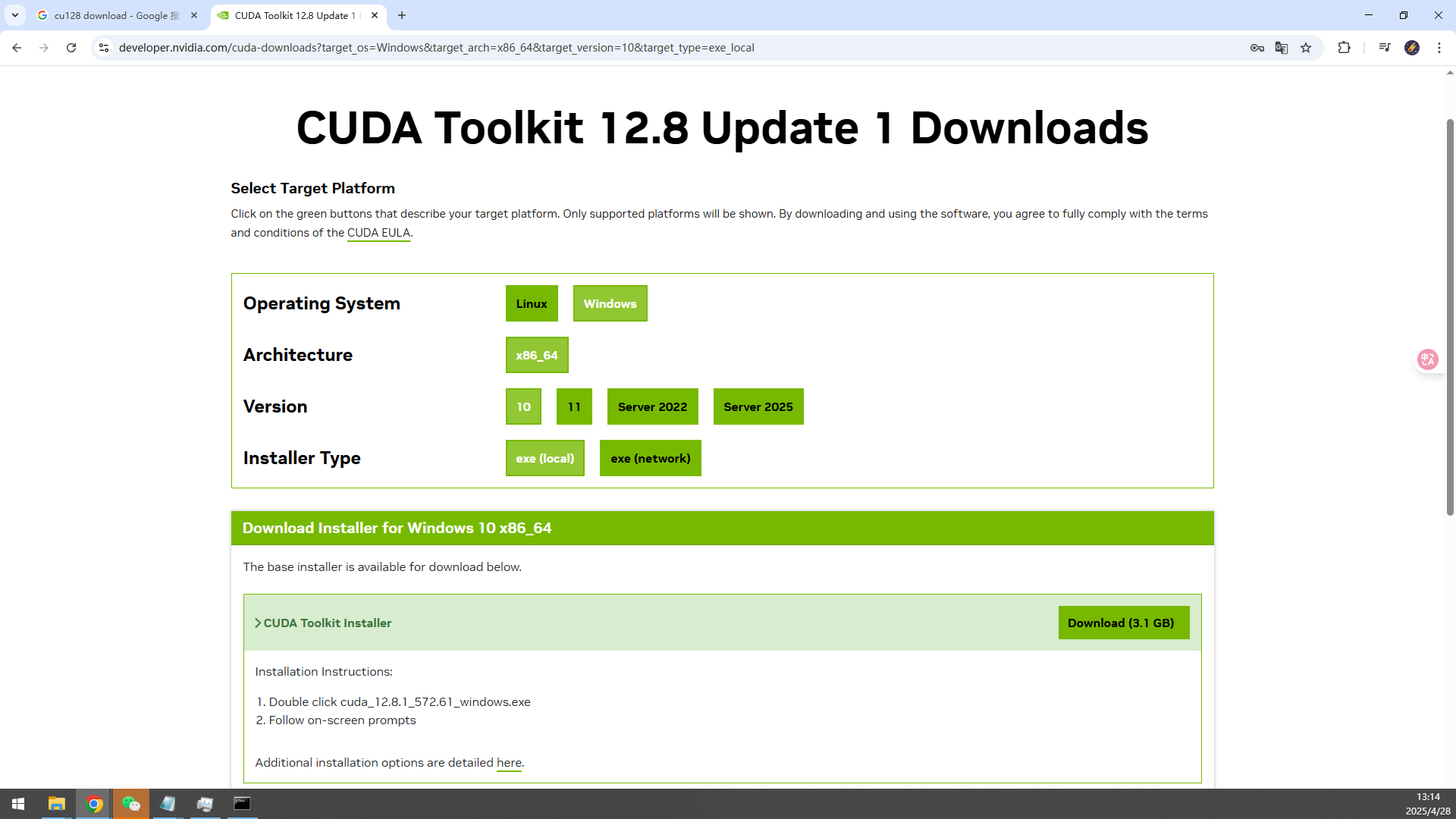1456x819 pixels.
Task: Open WeChat from the taskbar
Action: tap(131, 804)
